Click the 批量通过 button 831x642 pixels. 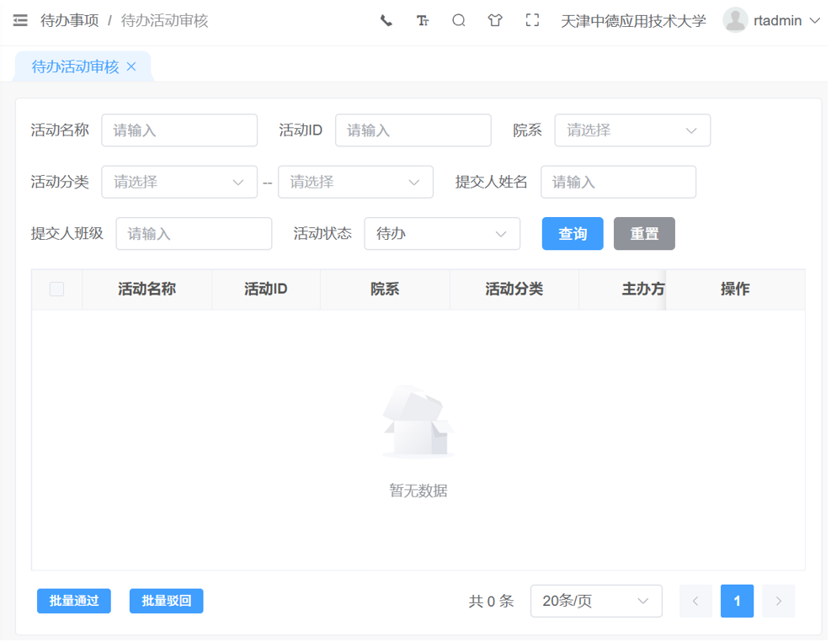coord(74,603)
